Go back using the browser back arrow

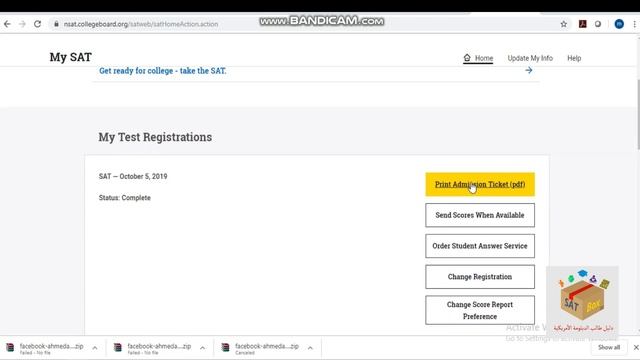[7, 24]
